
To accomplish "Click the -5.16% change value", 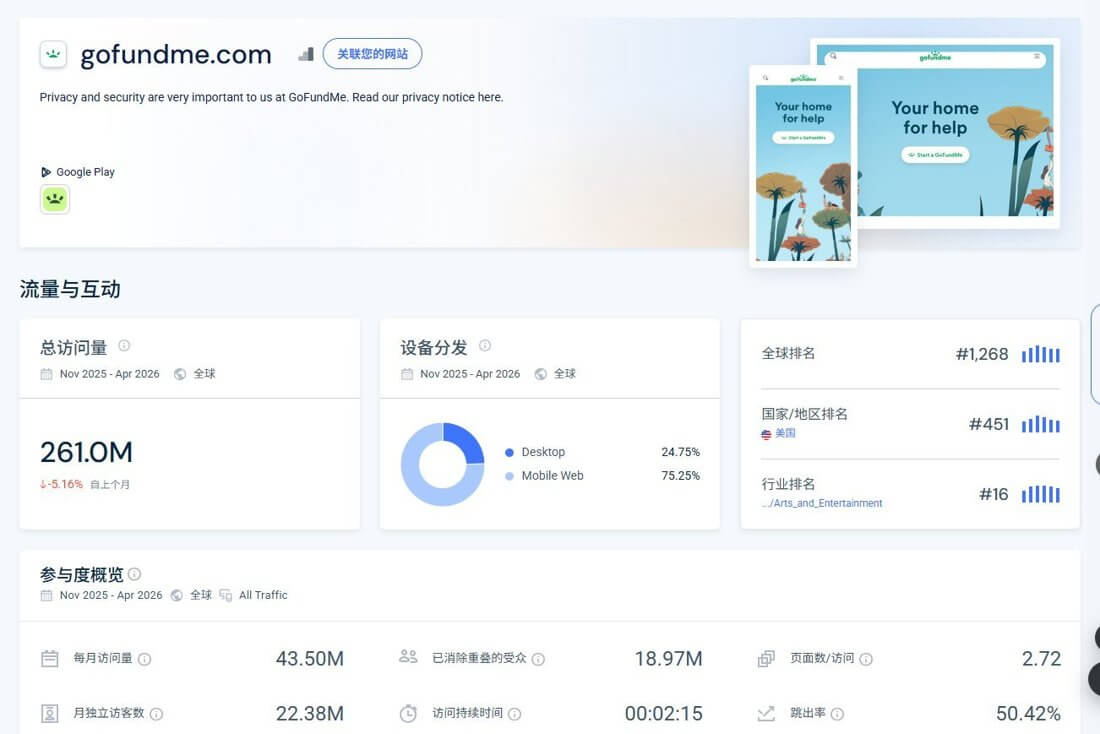I will [x=62, y=484].
